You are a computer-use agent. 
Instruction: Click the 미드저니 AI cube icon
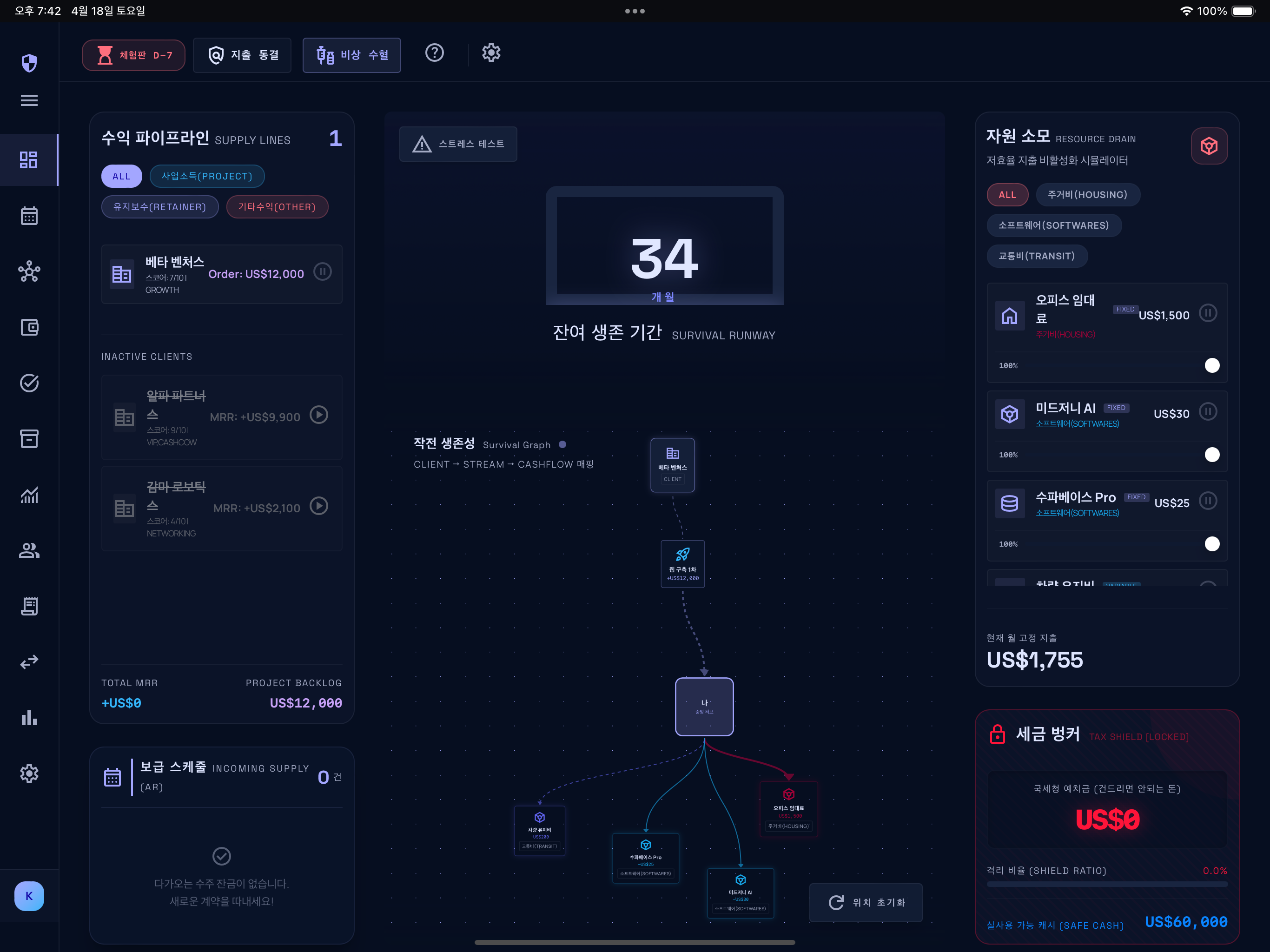tap(1010, 414)
